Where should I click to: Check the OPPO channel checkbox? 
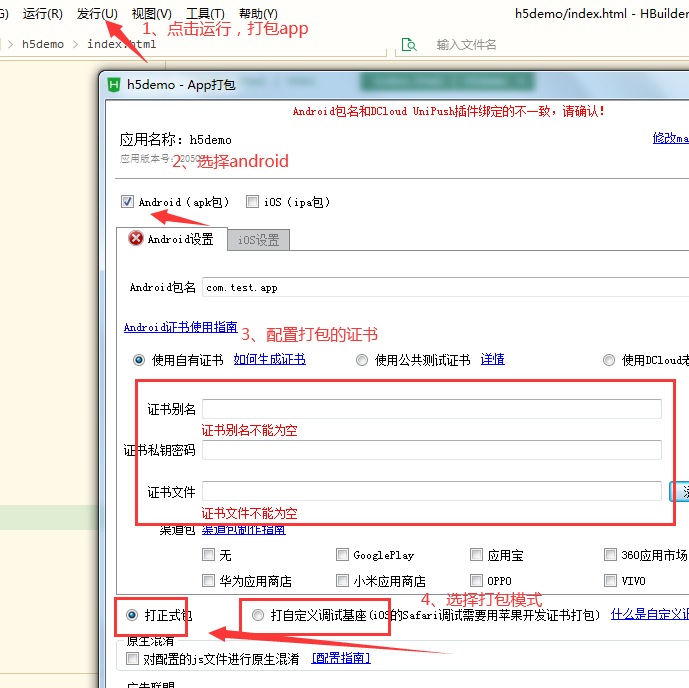click(x=476, y=580)
